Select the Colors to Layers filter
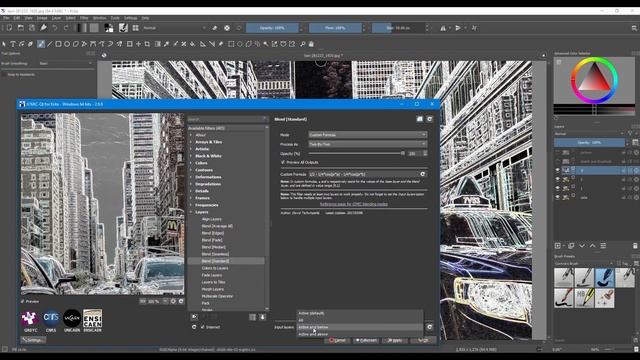This screenshot has width=640, height=360. click(215, 268)
